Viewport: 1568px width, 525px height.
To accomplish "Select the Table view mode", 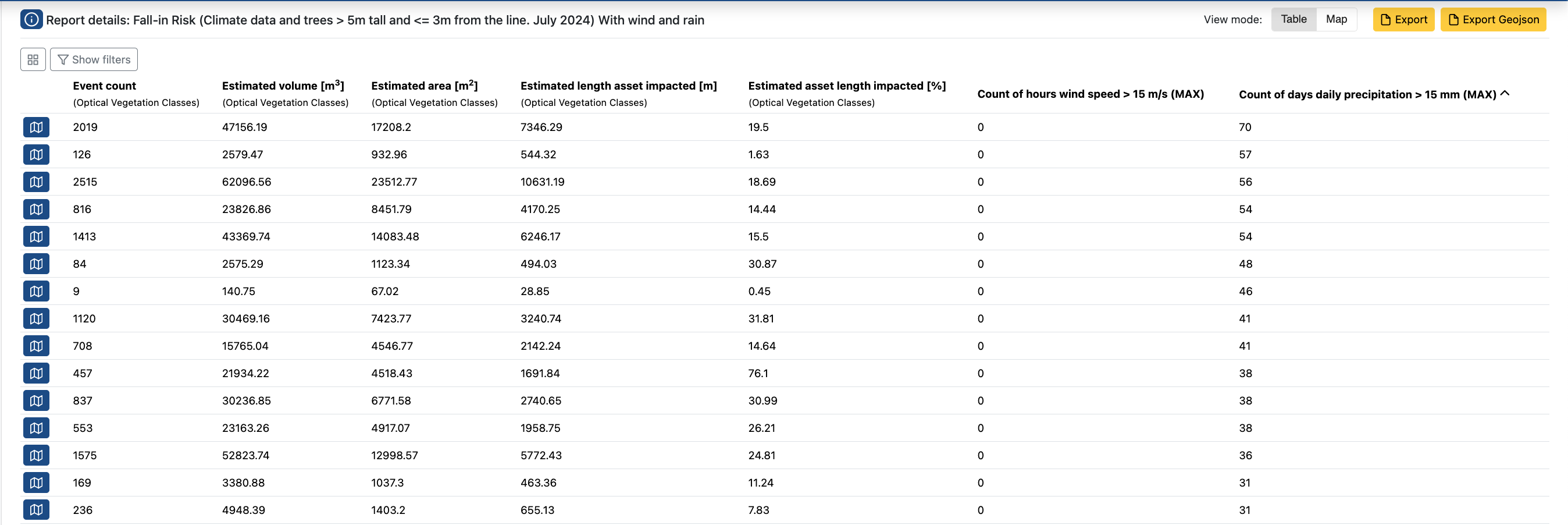I will 1293,19.
